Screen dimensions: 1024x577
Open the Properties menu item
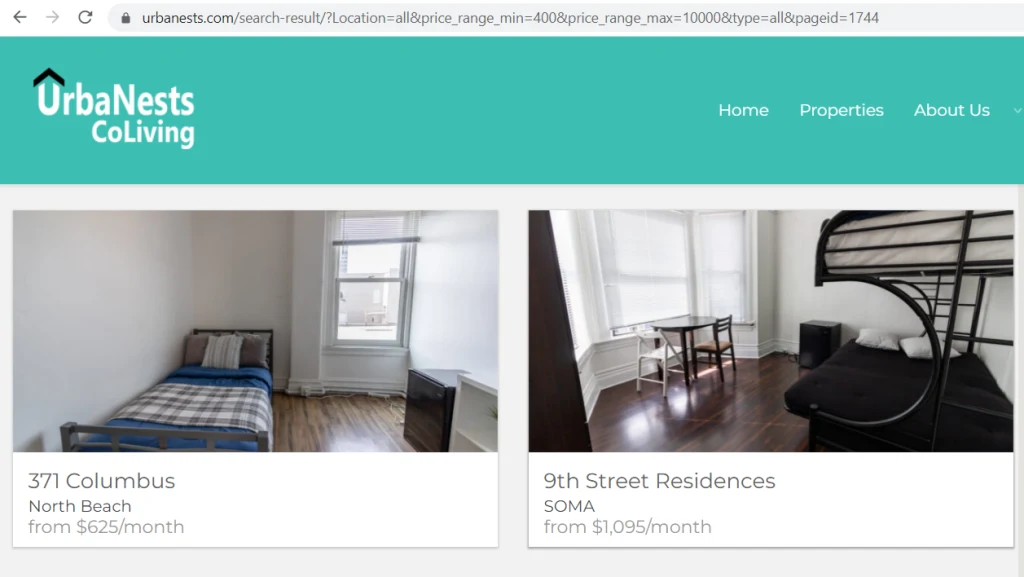click(841, 110)
